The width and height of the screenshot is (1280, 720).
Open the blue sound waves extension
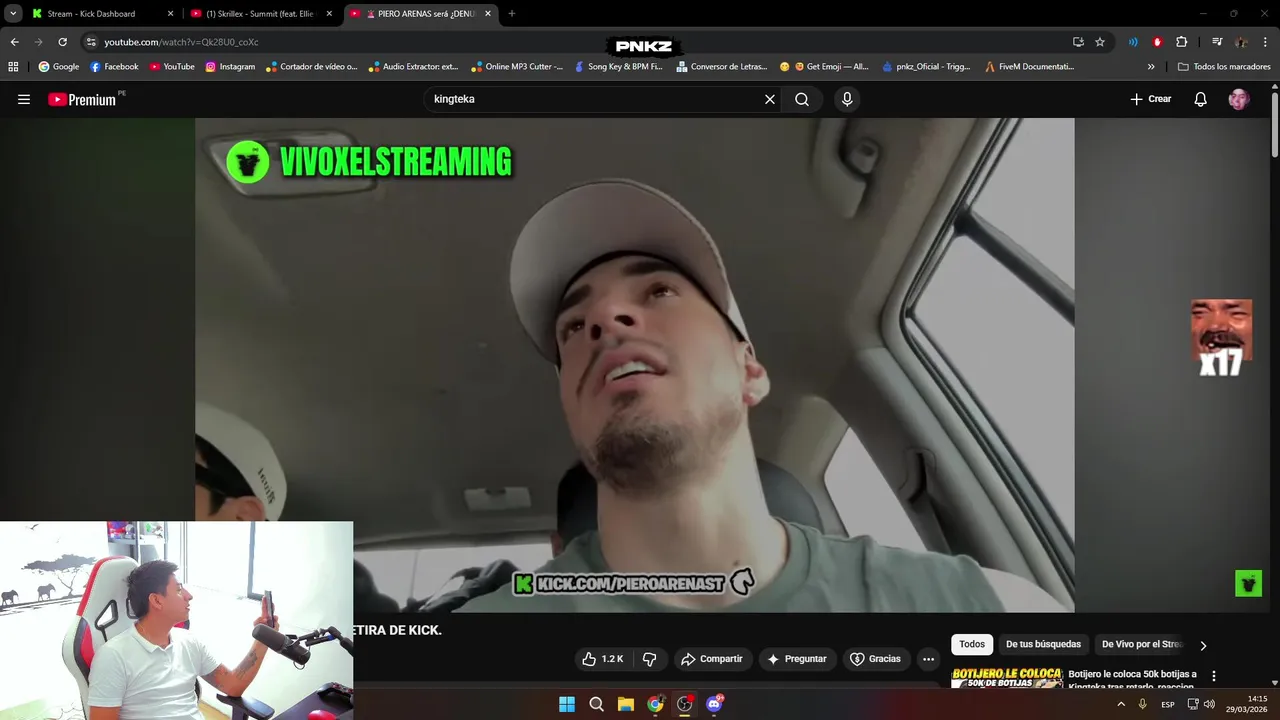tap(1133, 42)
